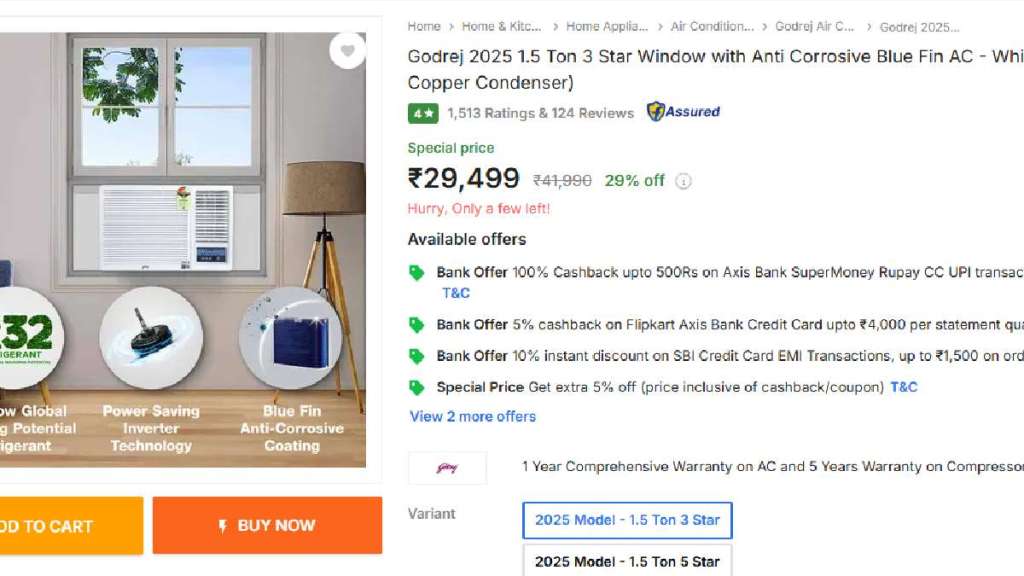Click the green tag beside Special Price offer
Image resolution: width=1024 pixels, height=576 pixels.
tap(417, 387)
